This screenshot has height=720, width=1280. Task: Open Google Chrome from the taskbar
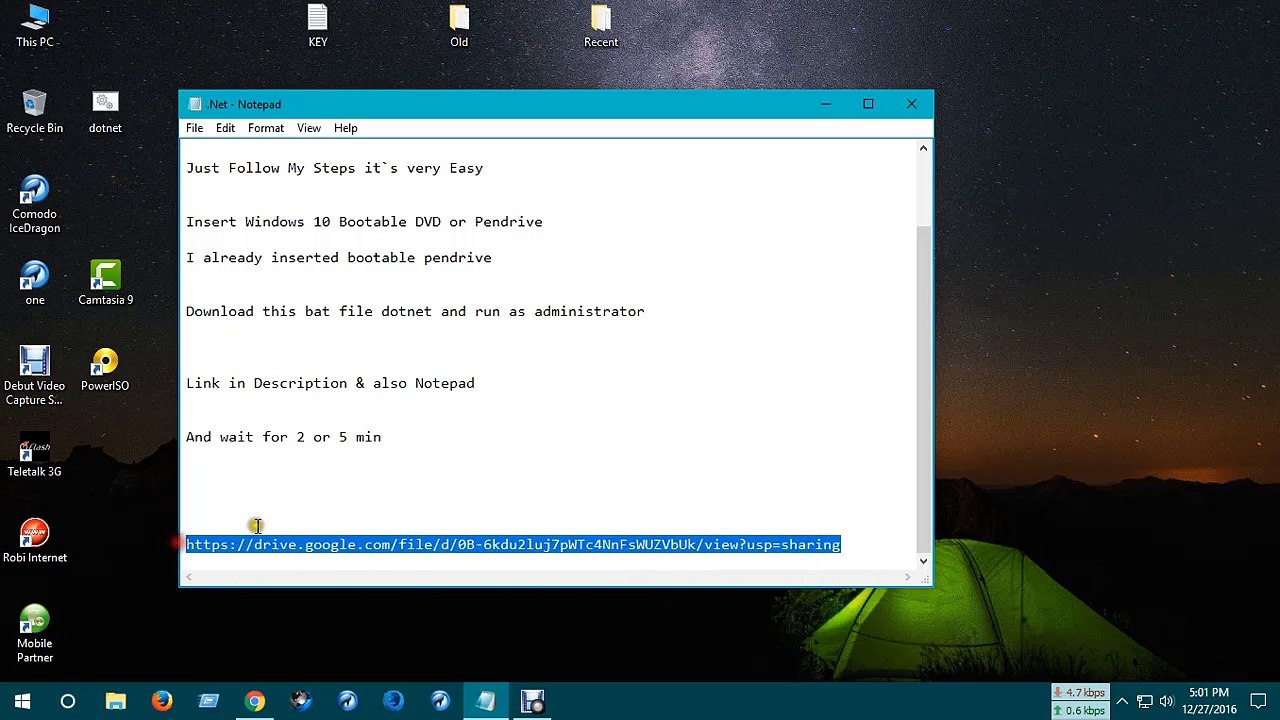click(255, 701)
